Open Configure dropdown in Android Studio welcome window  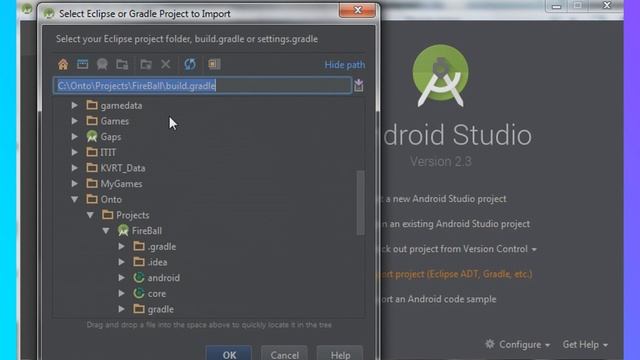[x=524, y=345]
